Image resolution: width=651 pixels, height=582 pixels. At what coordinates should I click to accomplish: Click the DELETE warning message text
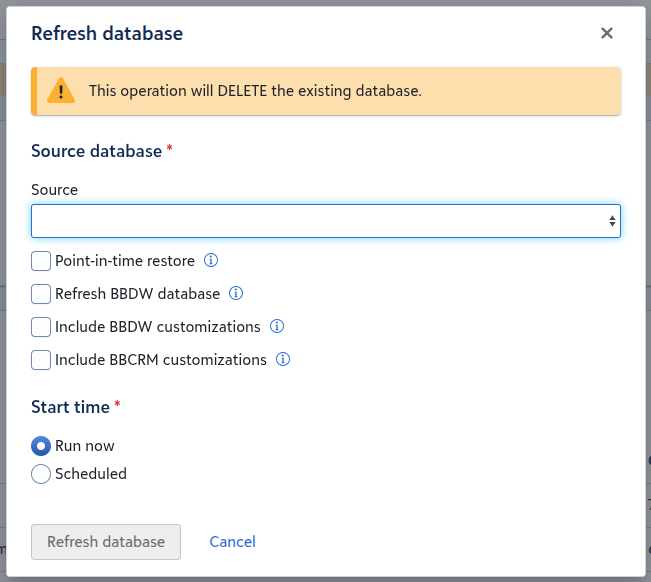[255, 91]
